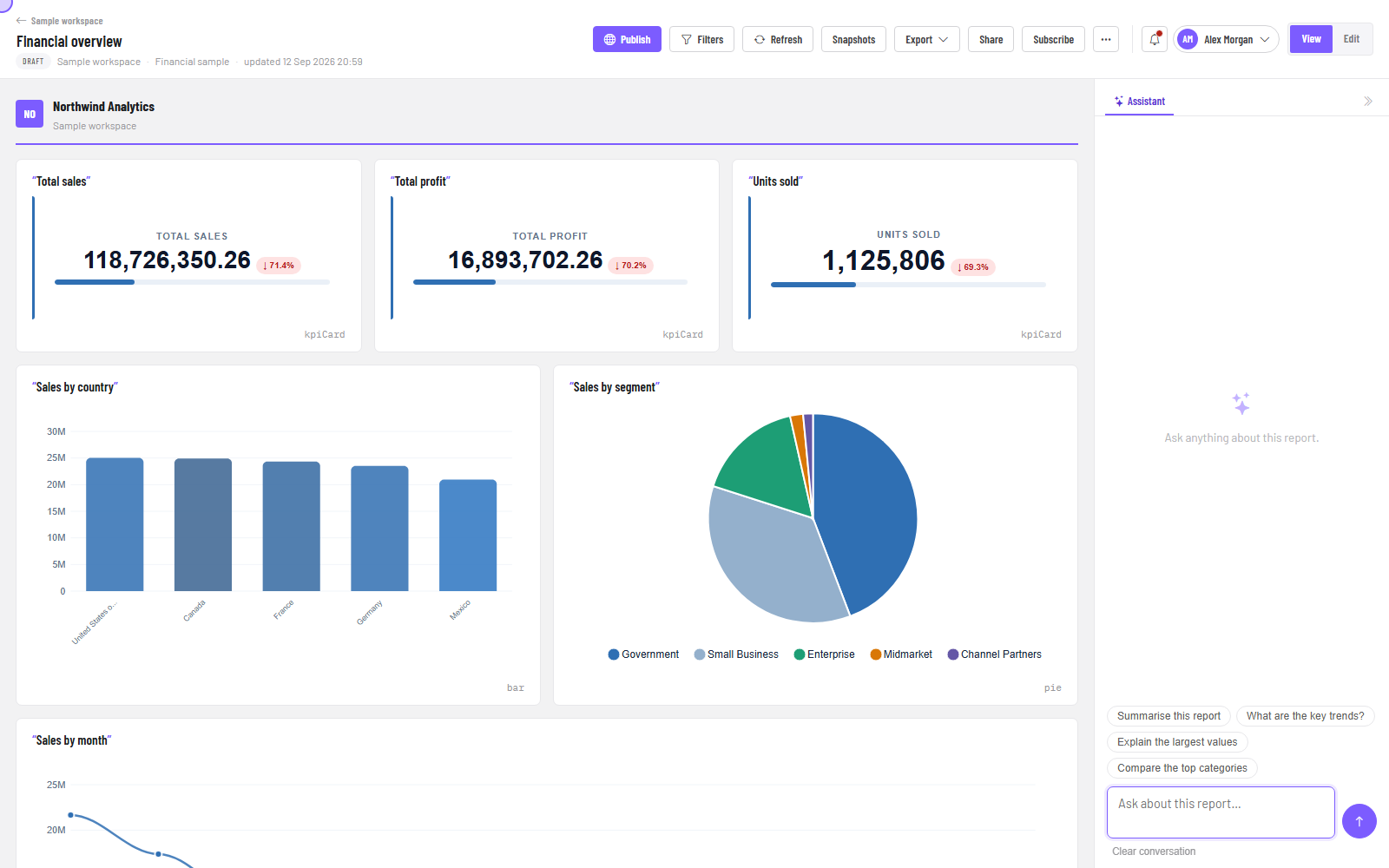Focus the 'Ask about this report' input

(x=1221, y=812)
